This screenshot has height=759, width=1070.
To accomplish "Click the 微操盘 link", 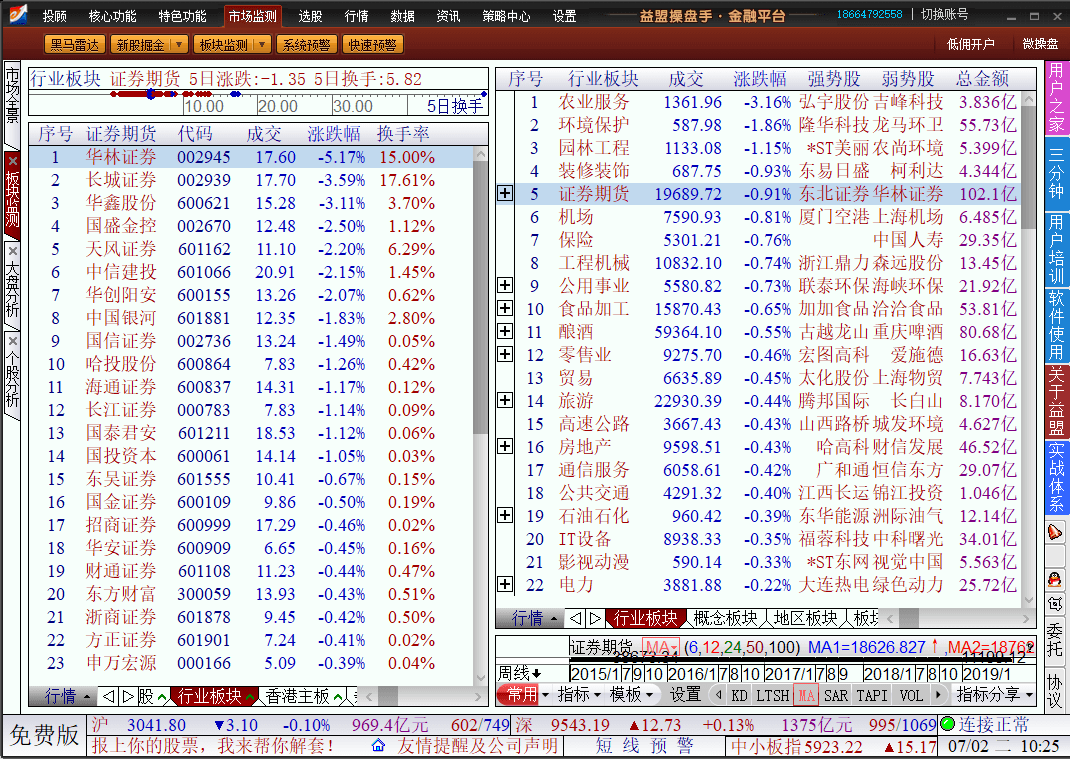I will coord(1040,44).
